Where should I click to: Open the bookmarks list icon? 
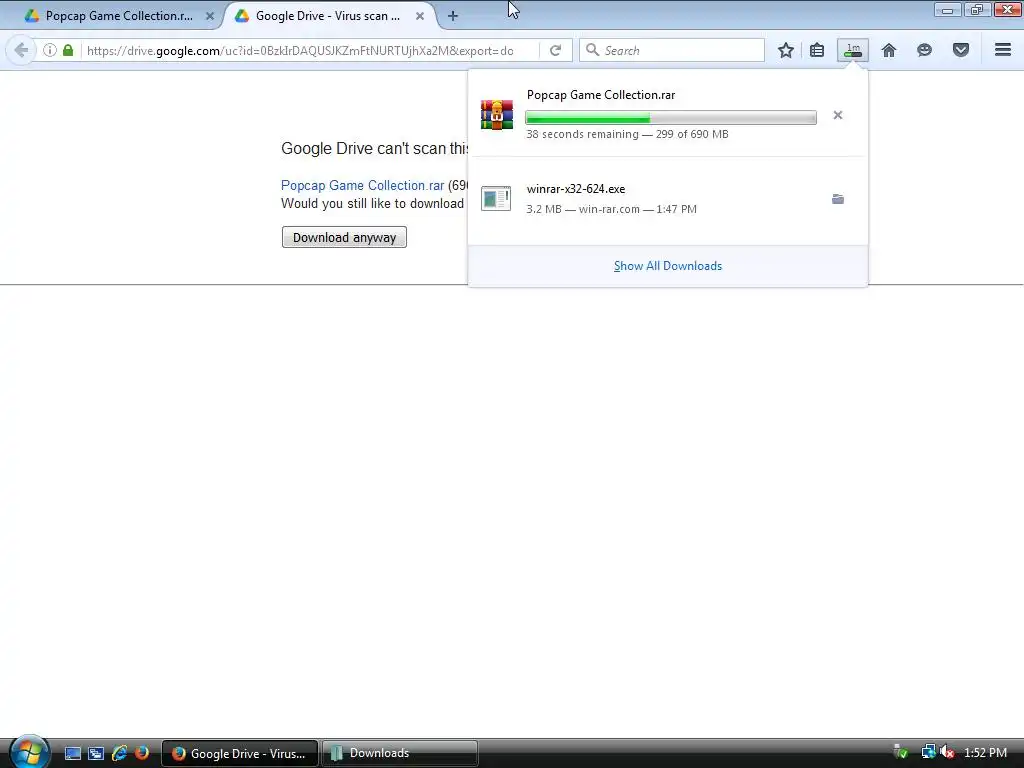point(817,50)
